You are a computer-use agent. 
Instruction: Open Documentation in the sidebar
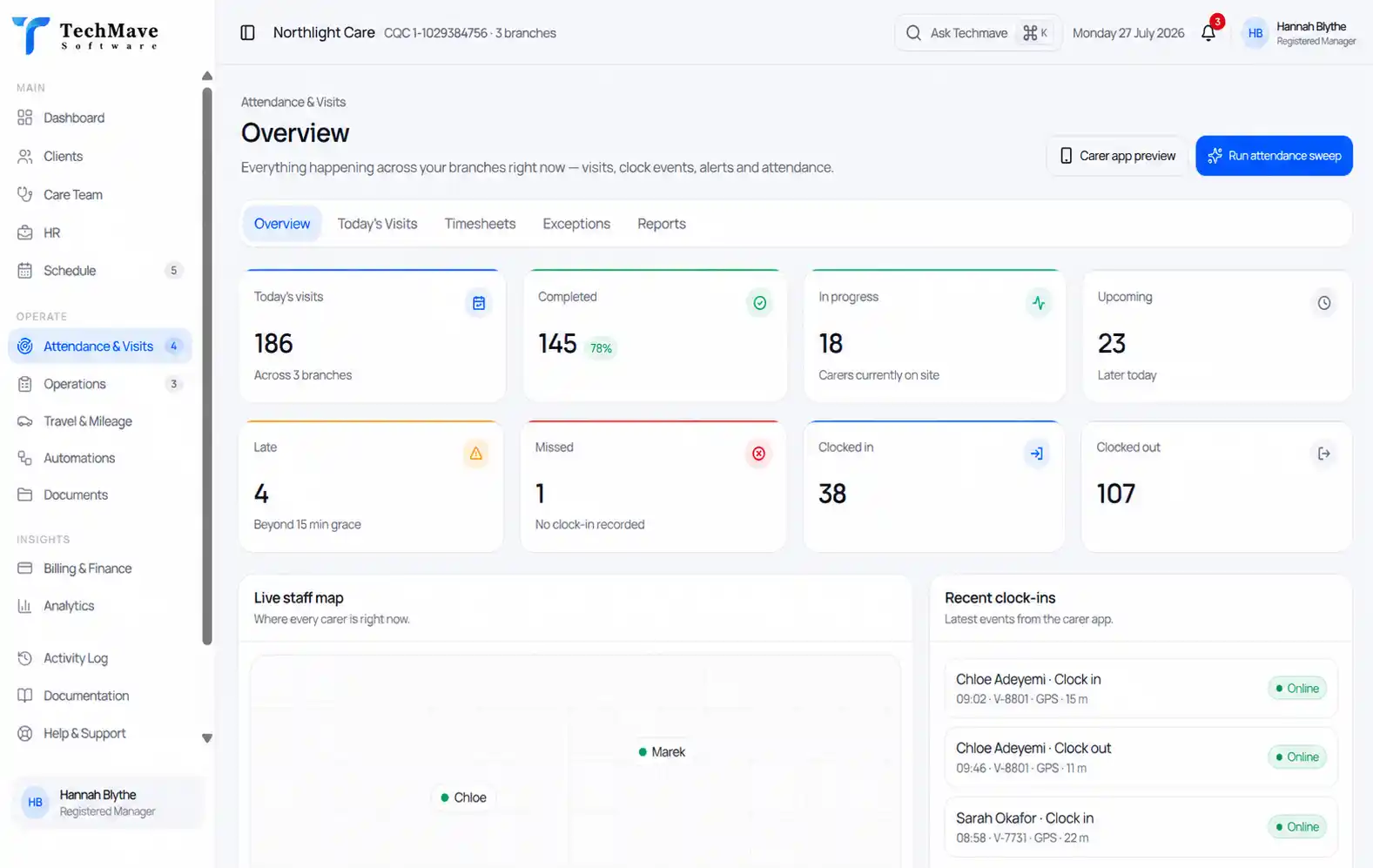[x=100, y=696]
